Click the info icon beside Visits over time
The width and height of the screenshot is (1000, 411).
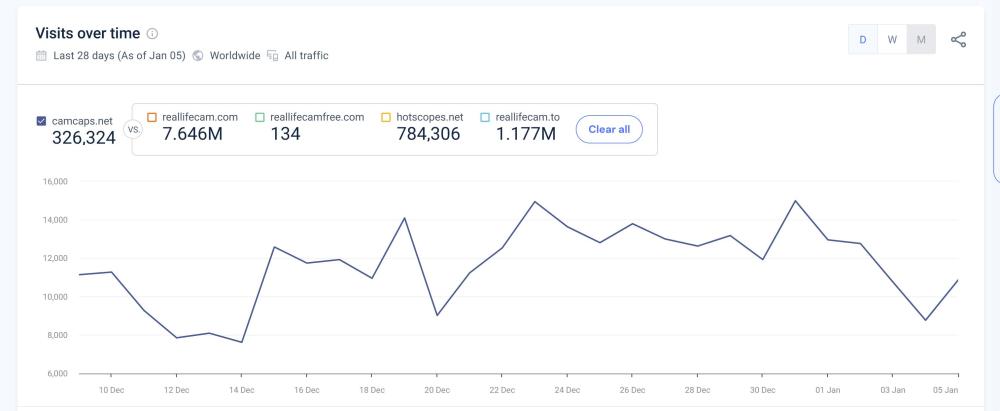tap(150, 34)
